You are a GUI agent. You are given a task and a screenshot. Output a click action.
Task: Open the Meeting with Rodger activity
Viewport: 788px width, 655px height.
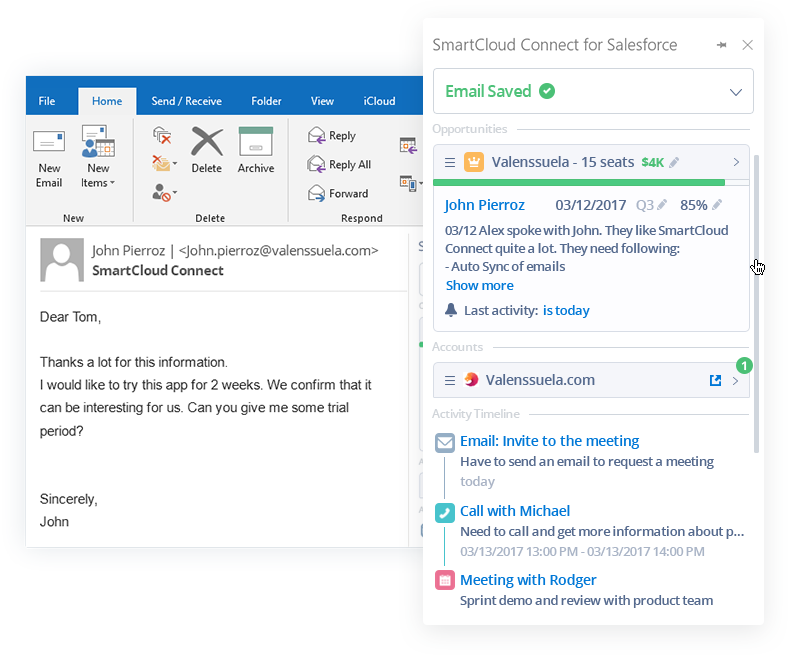pos(528,580)
